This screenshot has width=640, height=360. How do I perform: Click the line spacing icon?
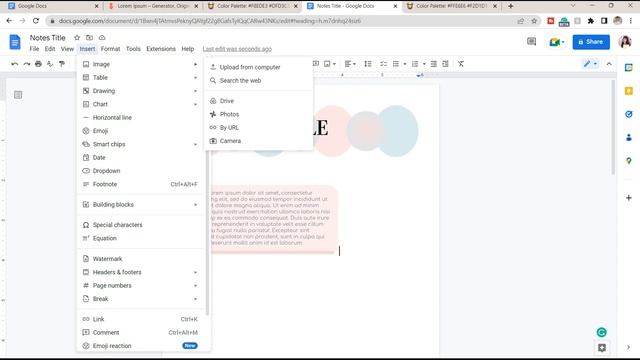coord(368,64)
